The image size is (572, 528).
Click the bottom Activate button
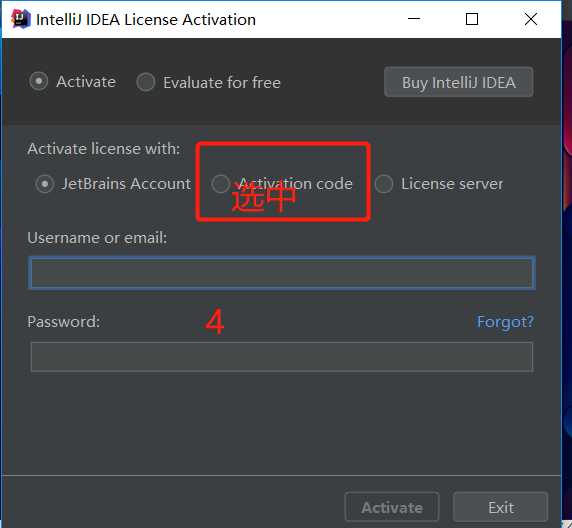pyautogui.click(x=392, y=507)
